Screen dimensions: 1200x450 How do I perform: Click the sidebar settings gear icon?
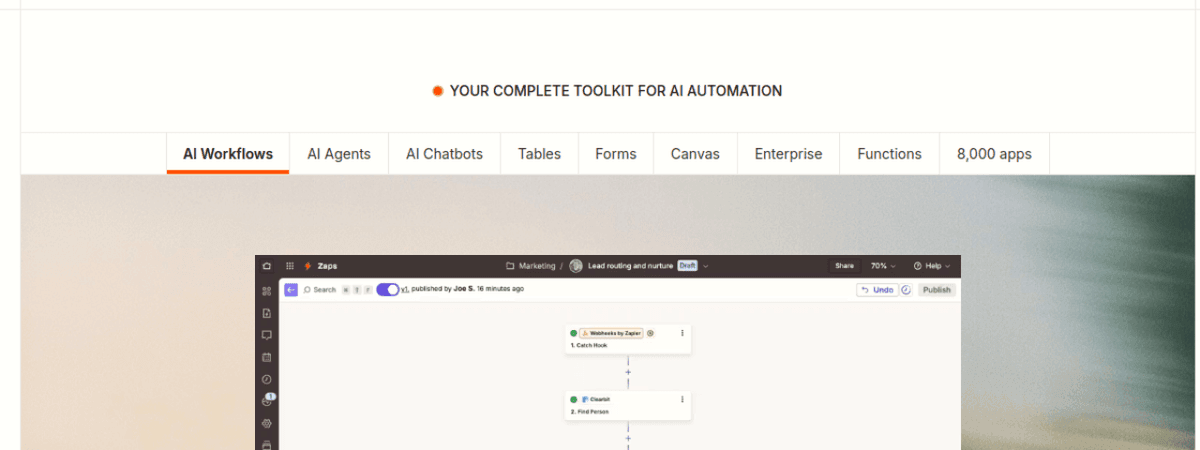coord(266,423)
